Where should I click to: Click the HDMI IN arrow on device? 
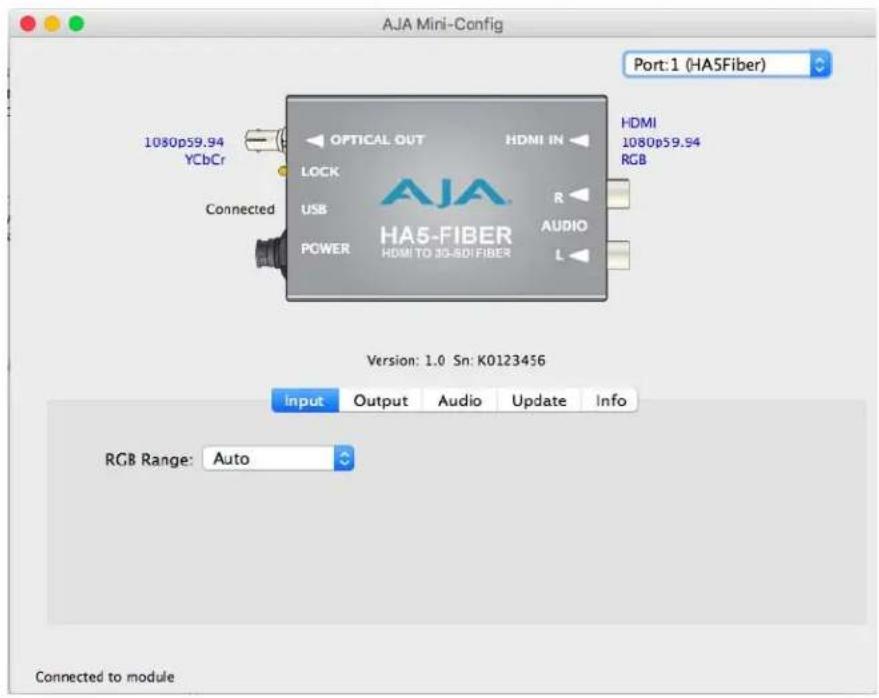[580, 140]
